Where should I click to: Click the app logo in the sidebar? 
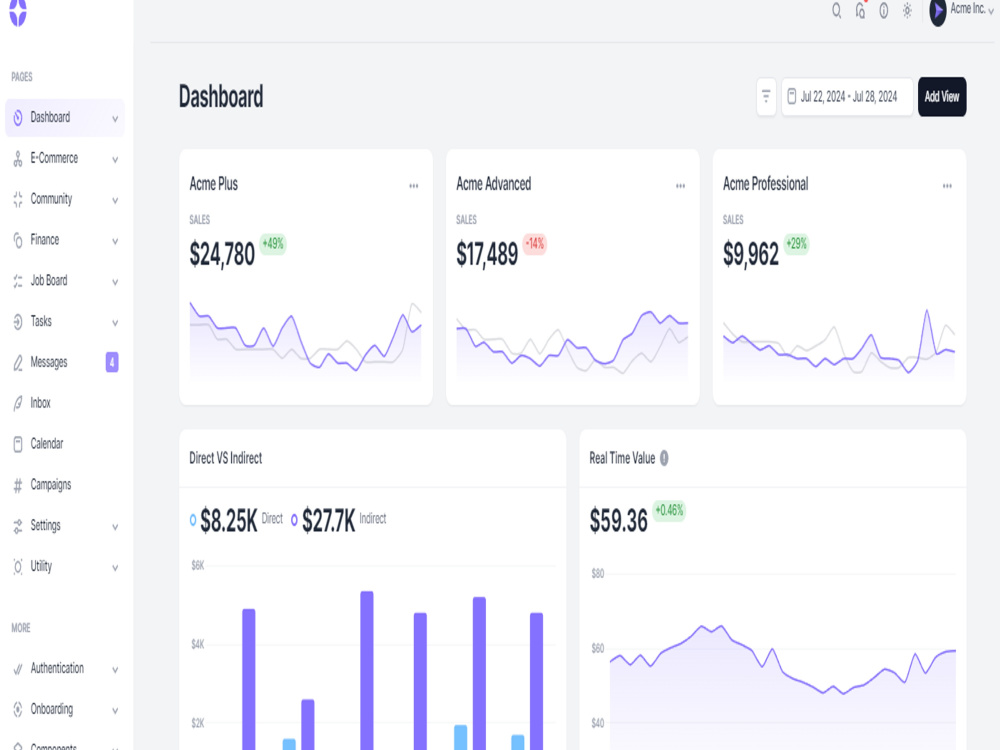tap(18, 12)
